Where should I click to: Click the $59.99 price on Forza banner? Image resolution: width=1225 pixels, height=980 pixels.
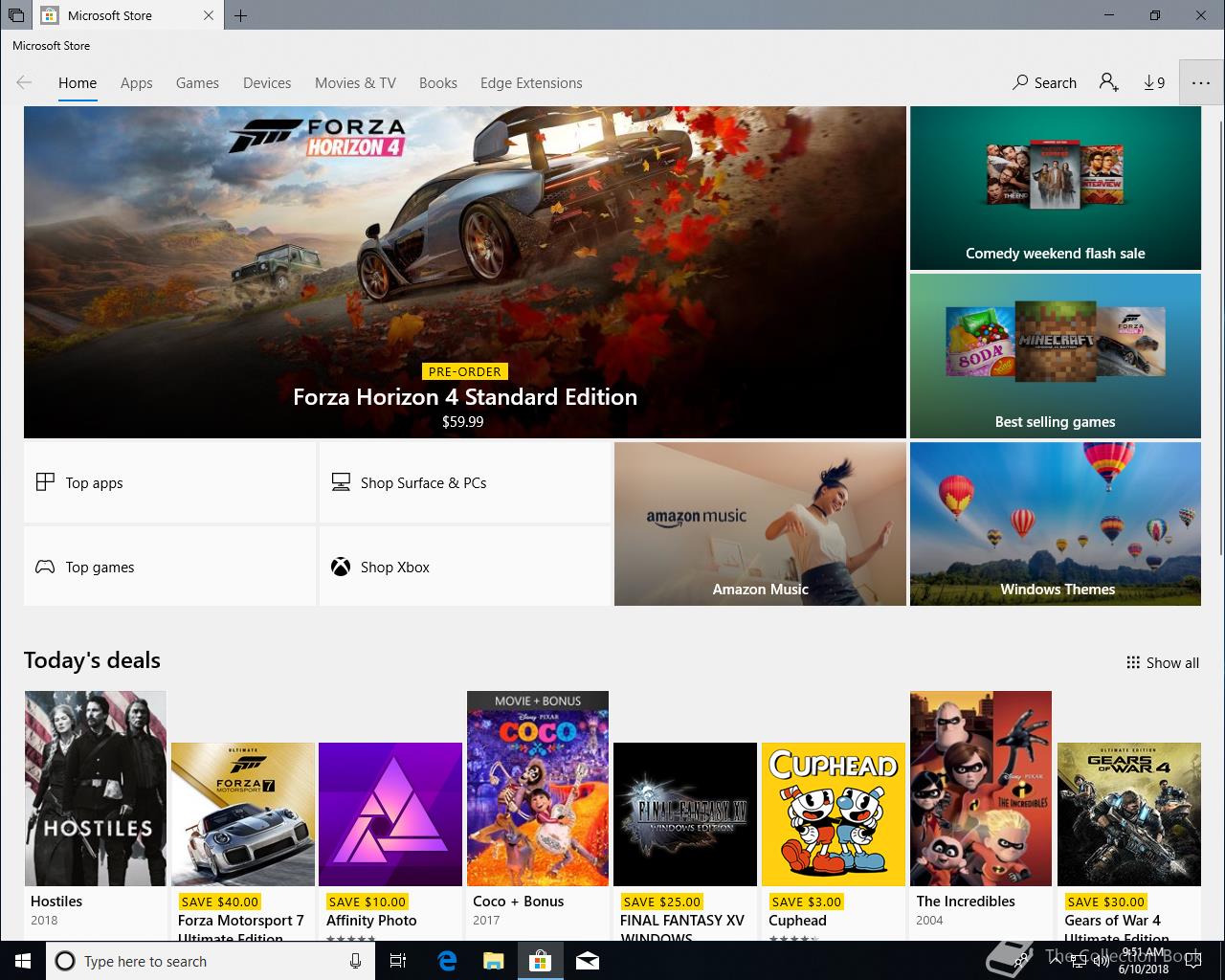point(463,421)
